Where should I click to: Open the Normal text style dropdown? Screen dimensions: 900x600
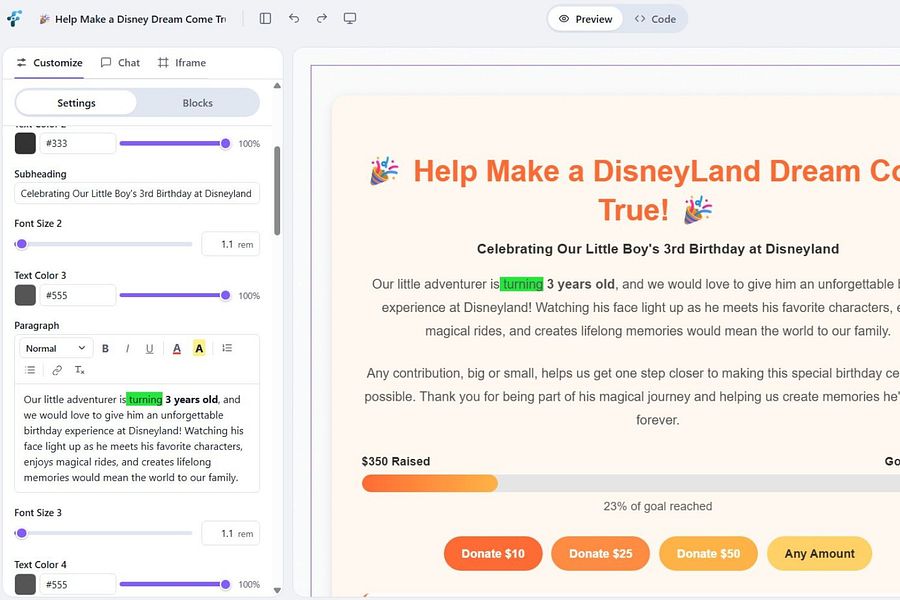click(x=55, y=349)
